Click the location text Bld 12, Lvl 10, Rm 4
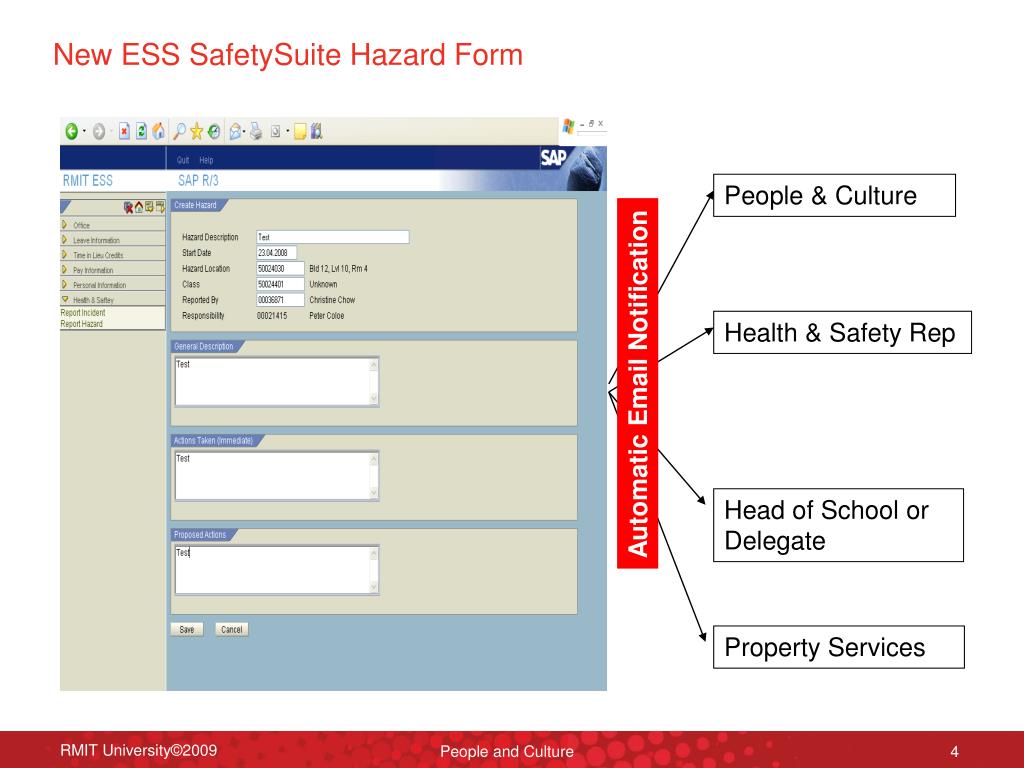 tap(338, 268)
